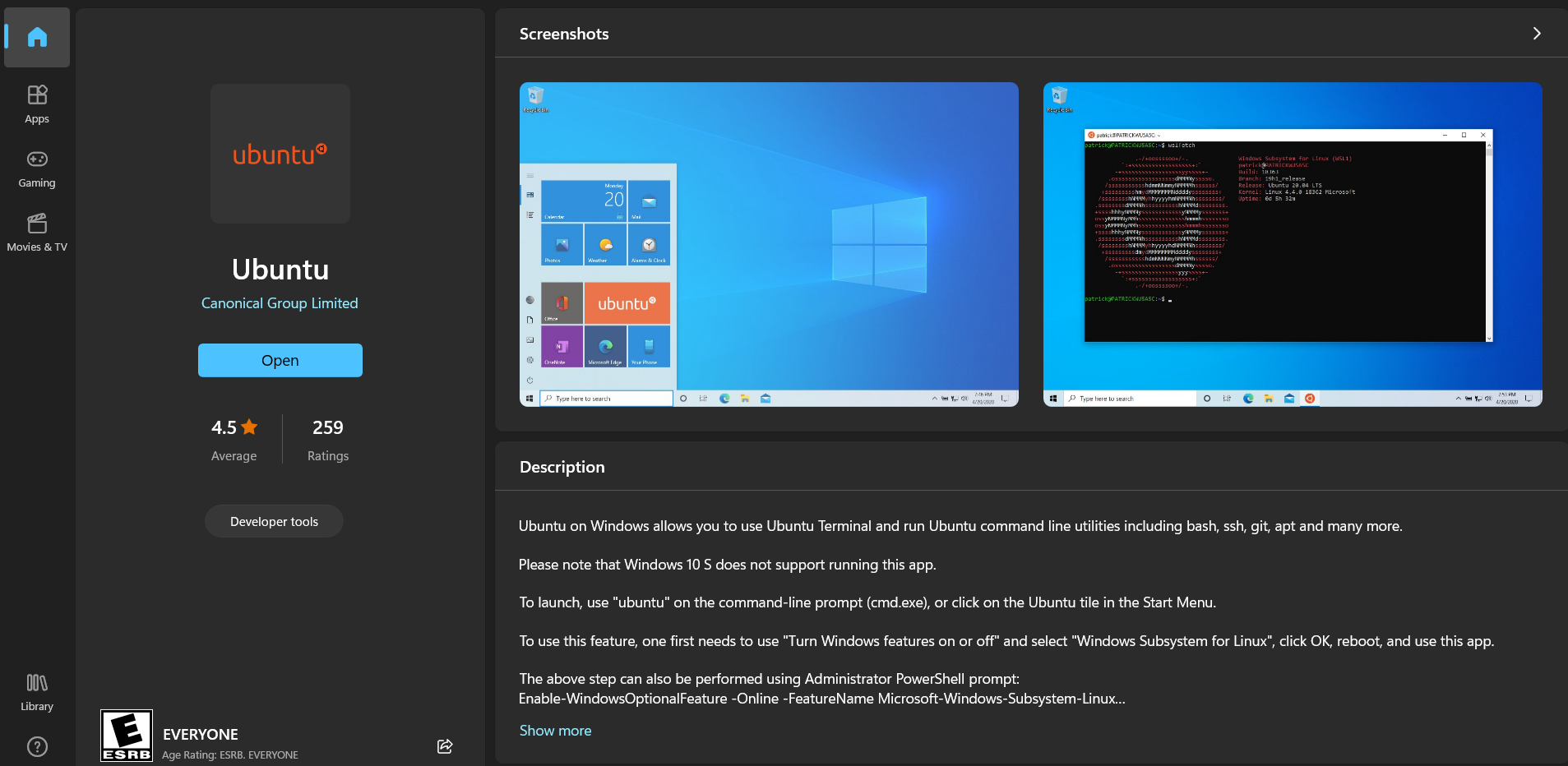Viewport: 1568px width, 766px height.
Task: Click the Average label under the rating
Action: [234, 456]
